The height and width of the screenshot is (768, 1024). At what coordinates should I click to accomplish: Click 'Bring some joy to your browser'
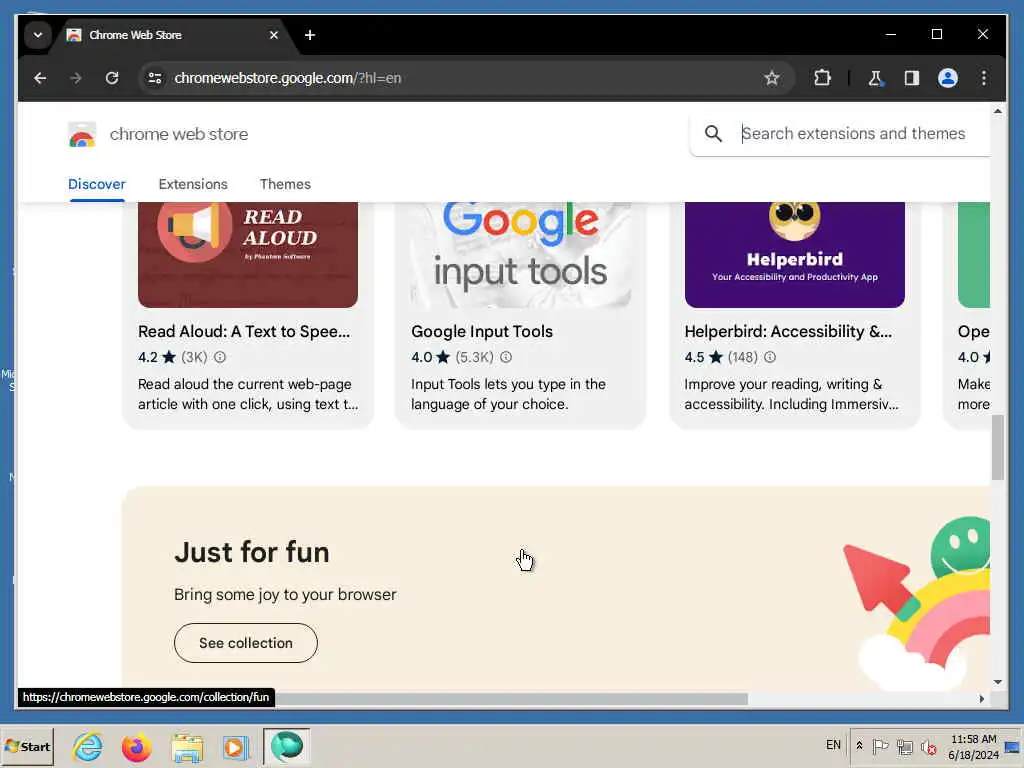coord(285,595)
